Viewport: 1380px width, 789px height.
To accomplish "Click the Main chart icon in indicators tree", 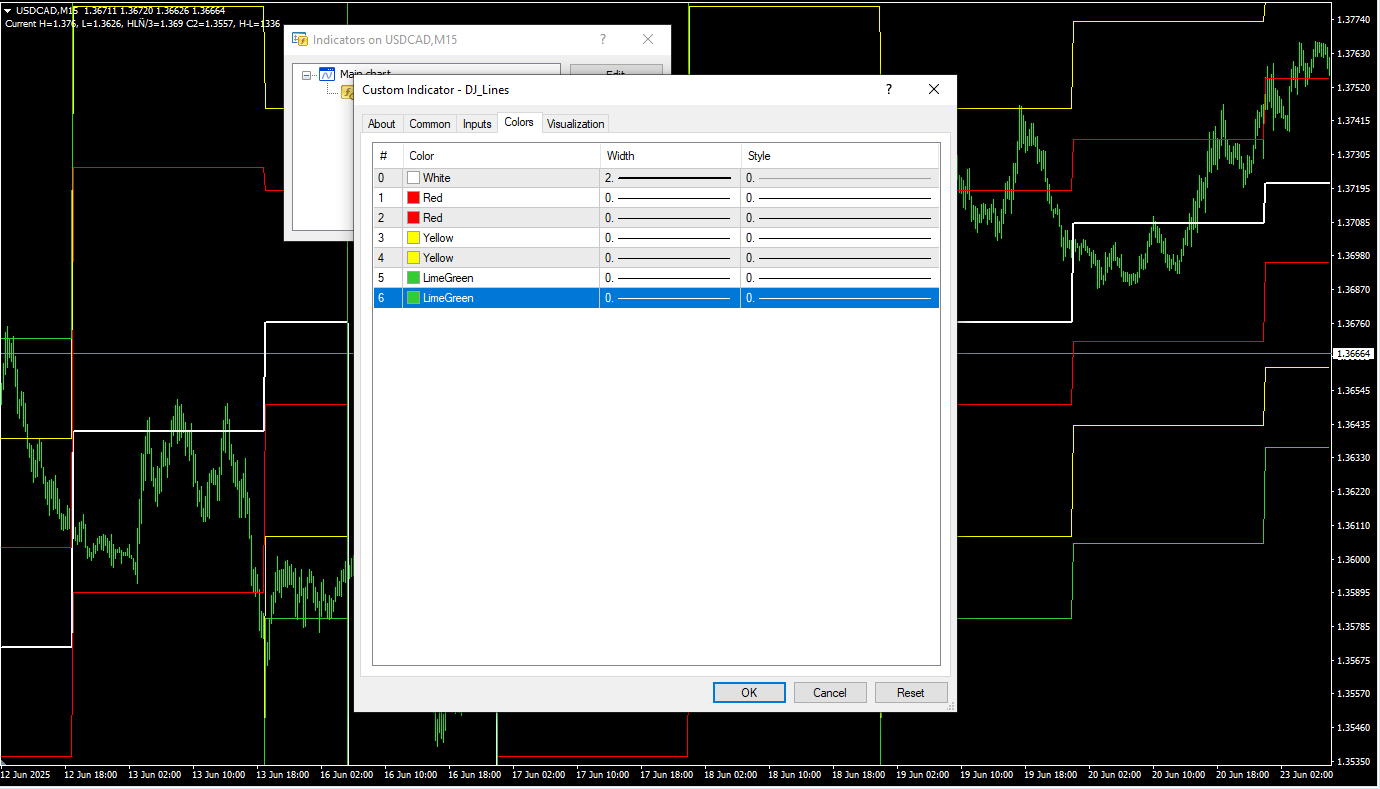I will pyautogui.click(x=326, y=74).
